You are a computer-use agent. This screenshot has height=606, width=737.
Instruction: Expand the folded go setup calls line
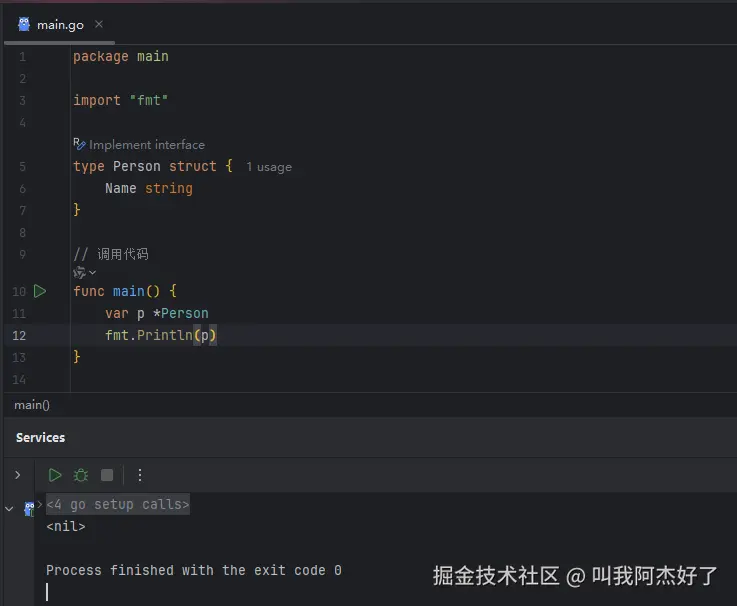pyautogui.click(x=118, y=504)
